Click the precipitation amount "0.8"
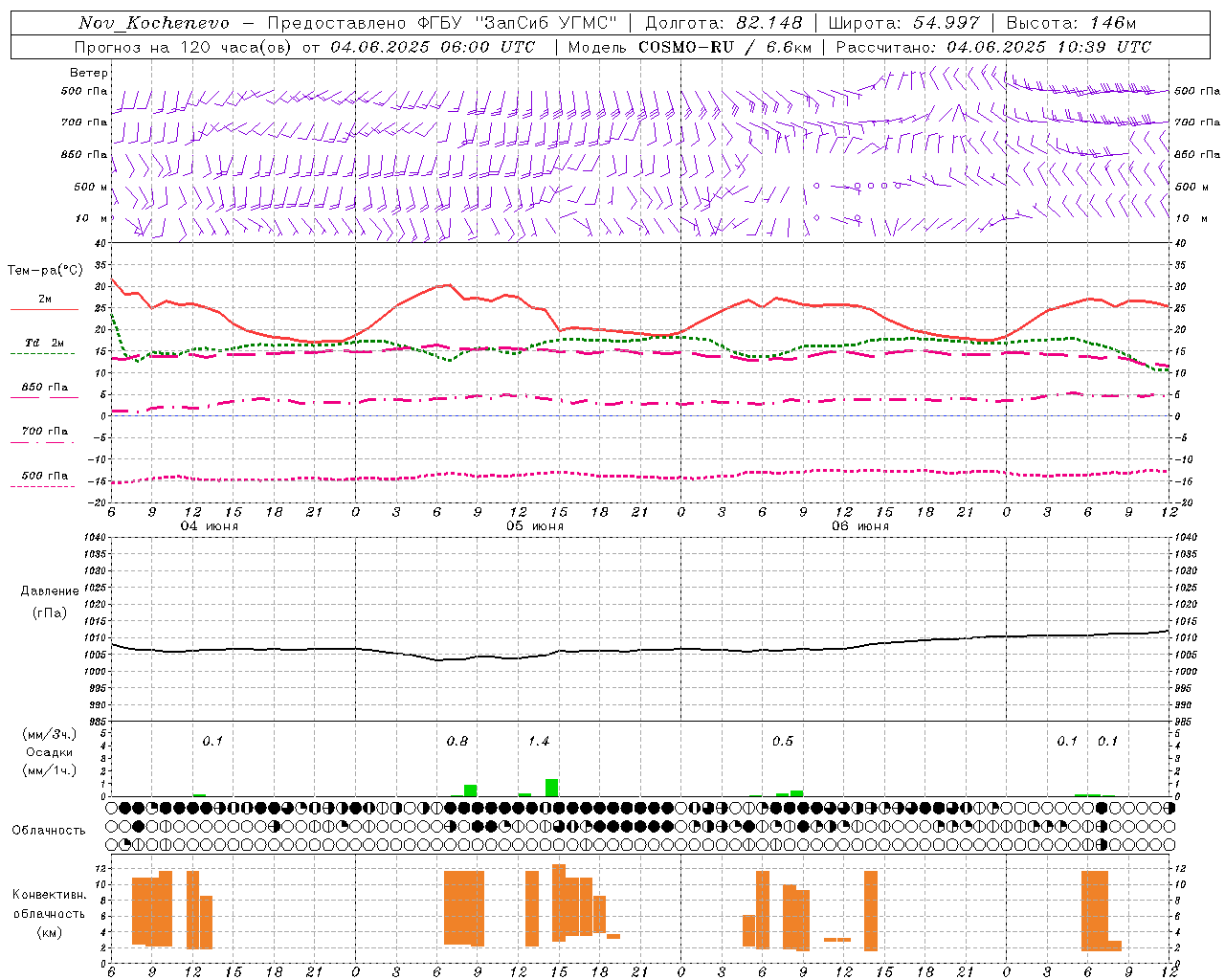This screenshot has width=1225, height=980. click(457, 742)
